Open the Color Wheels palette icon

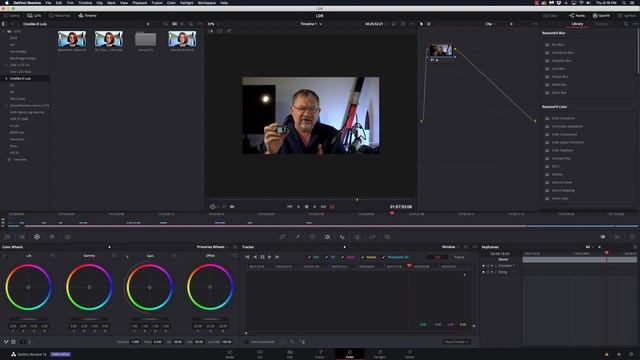[x=37, y=236]
